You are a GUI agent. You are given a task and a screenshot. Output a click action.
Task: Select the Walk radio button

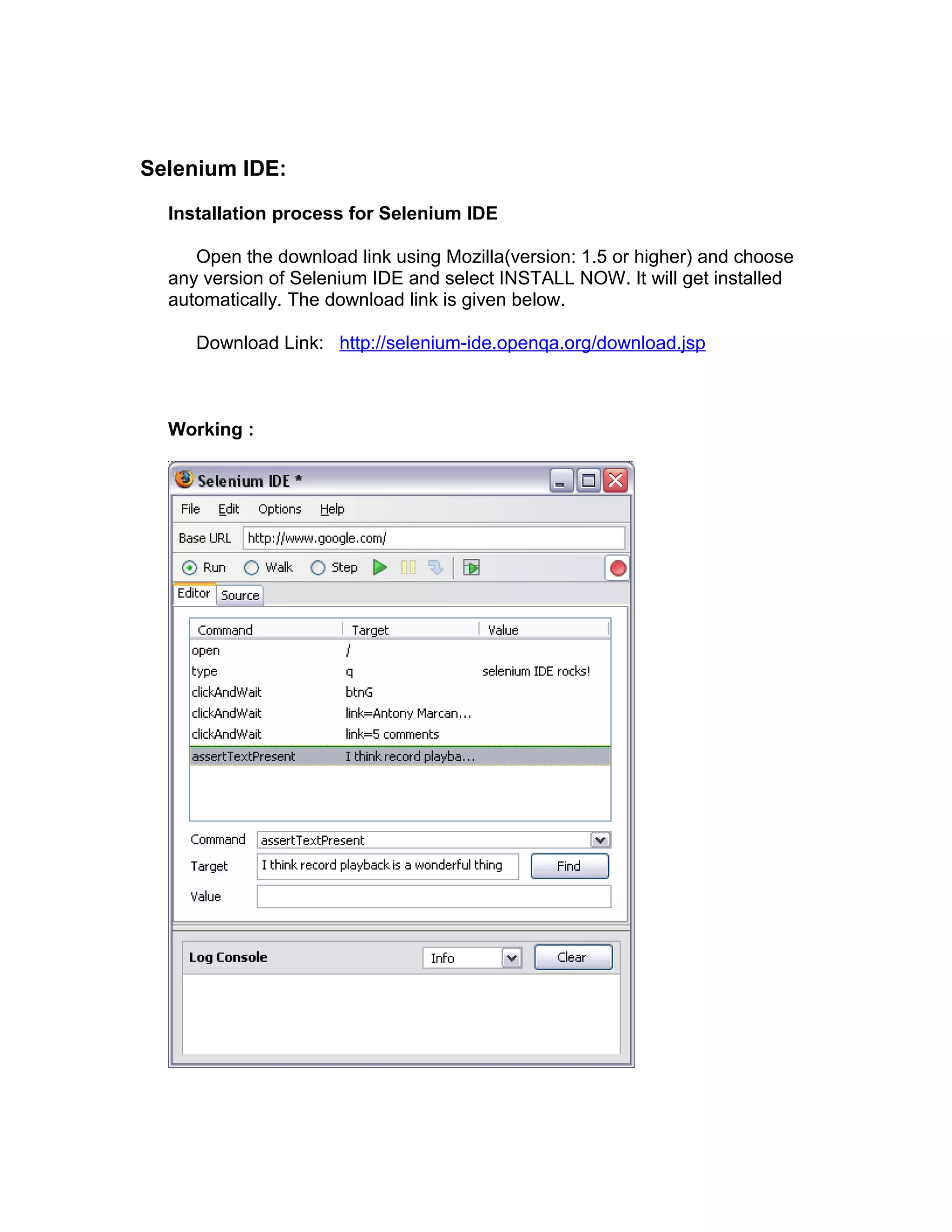point(251,568)
